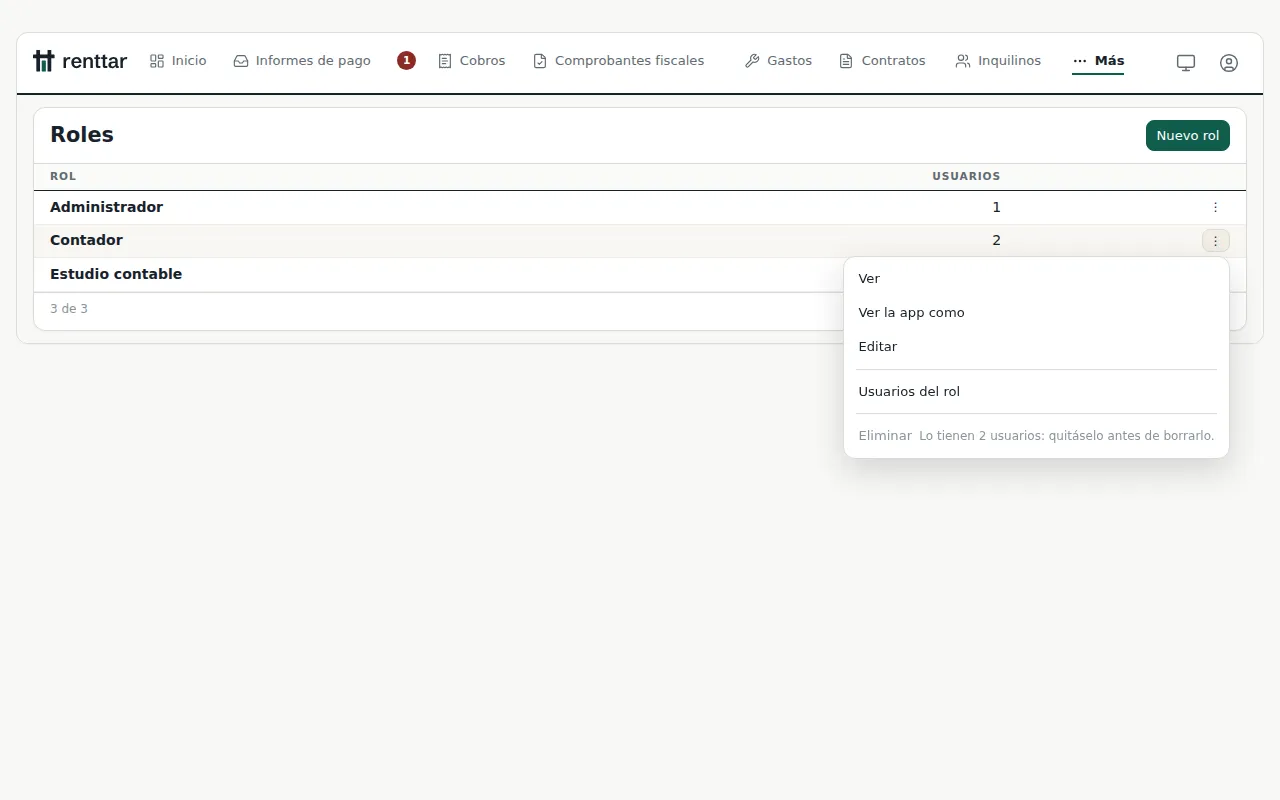Click the Informes de pago inbox icon
Viewport: 1280px width, 800px height.
[x=241, y=61]
